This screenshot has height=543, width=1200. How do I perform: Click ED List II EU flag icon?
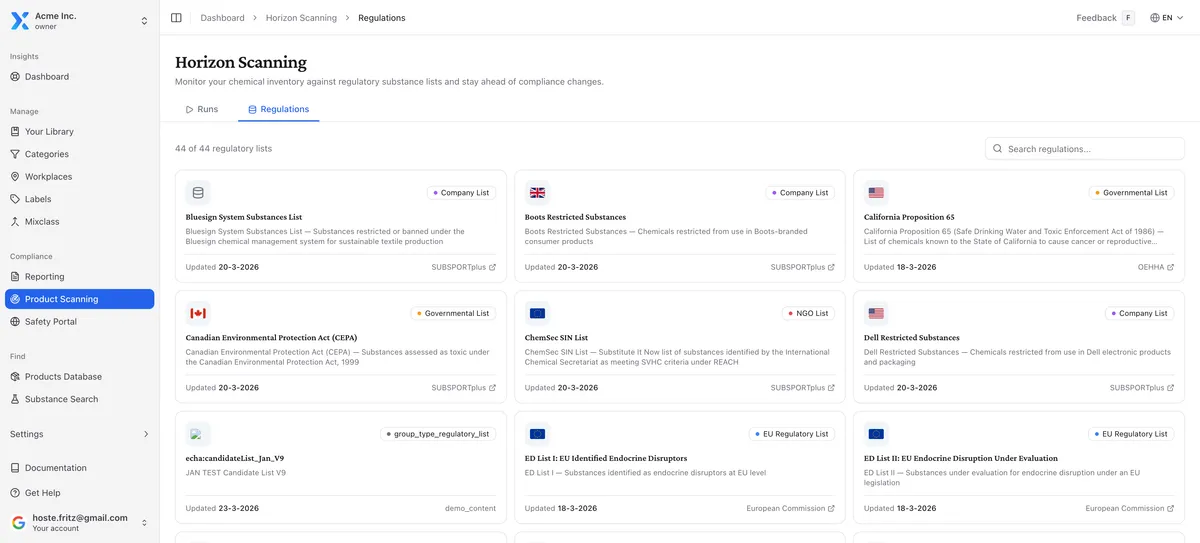tap(876, 434)
